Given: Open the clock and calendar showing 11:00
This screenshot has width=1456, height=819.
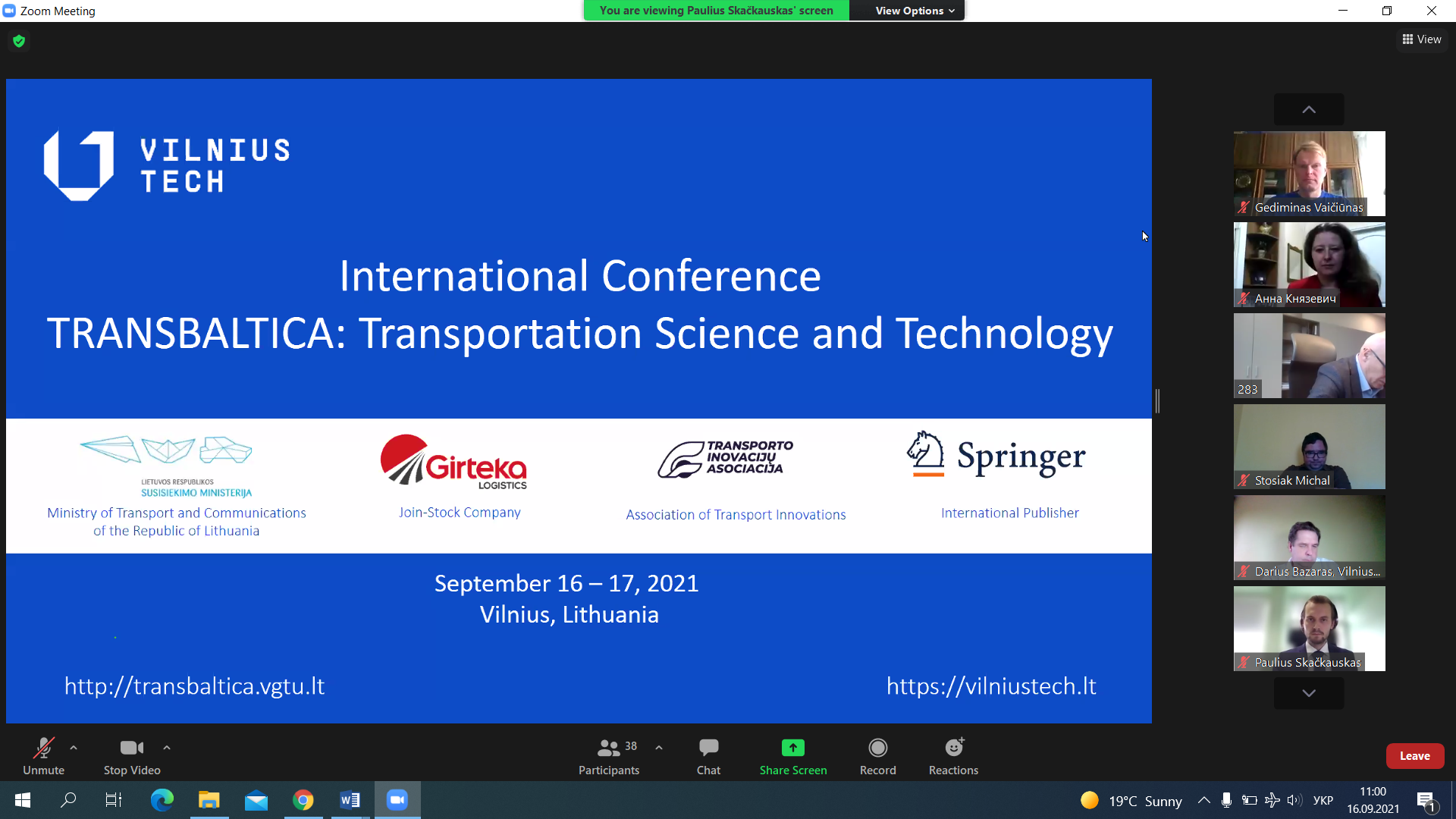Looking at the screenshot, I should 1373,800.
